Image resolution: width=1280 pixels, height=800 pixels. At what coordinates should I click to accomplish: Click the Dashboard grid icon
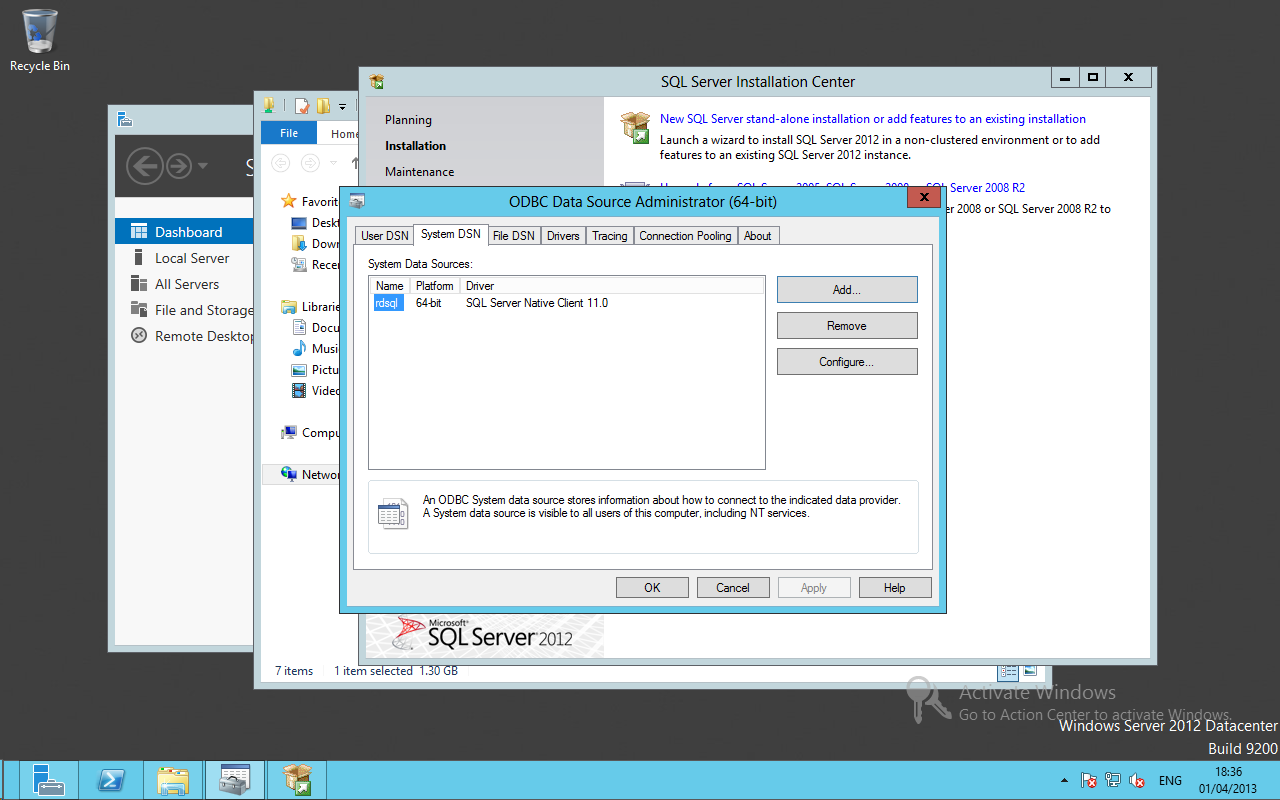point(139,231)
